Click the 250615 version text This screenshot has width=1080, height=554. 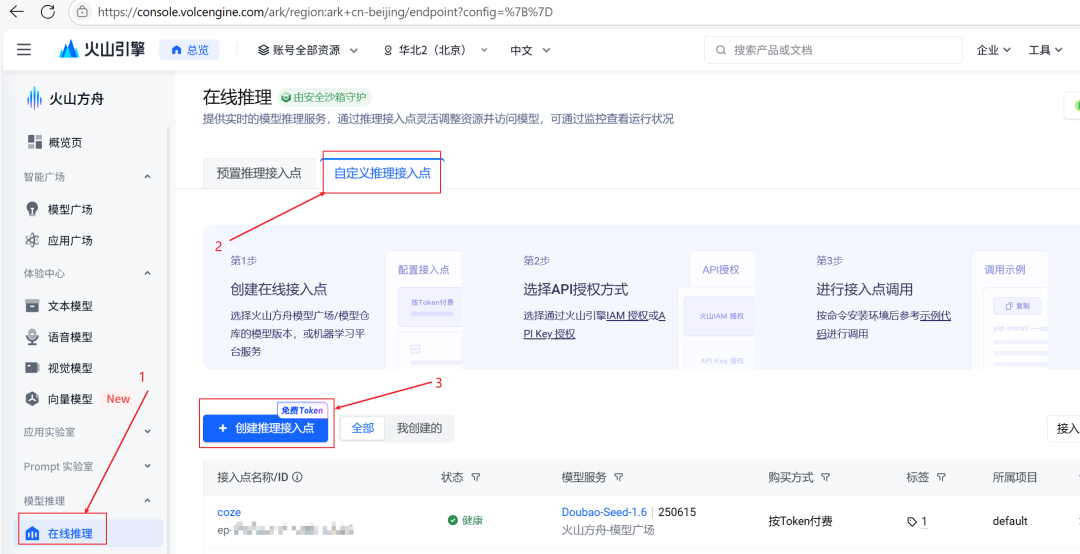[677, 512]
